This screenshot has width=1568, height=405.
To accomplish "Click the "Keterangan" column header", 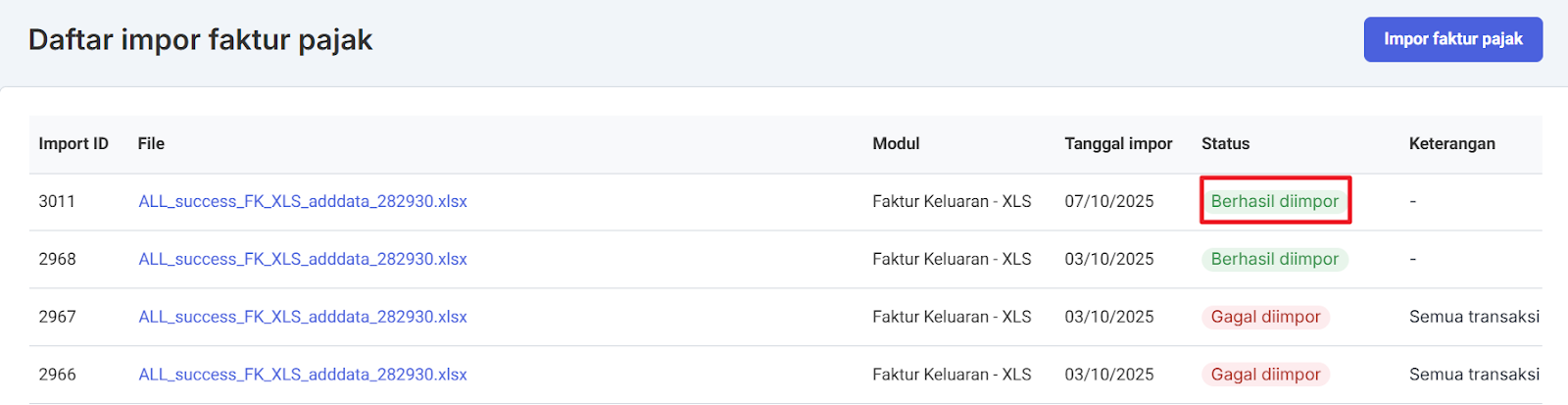I will click(x=1451, y=143).
